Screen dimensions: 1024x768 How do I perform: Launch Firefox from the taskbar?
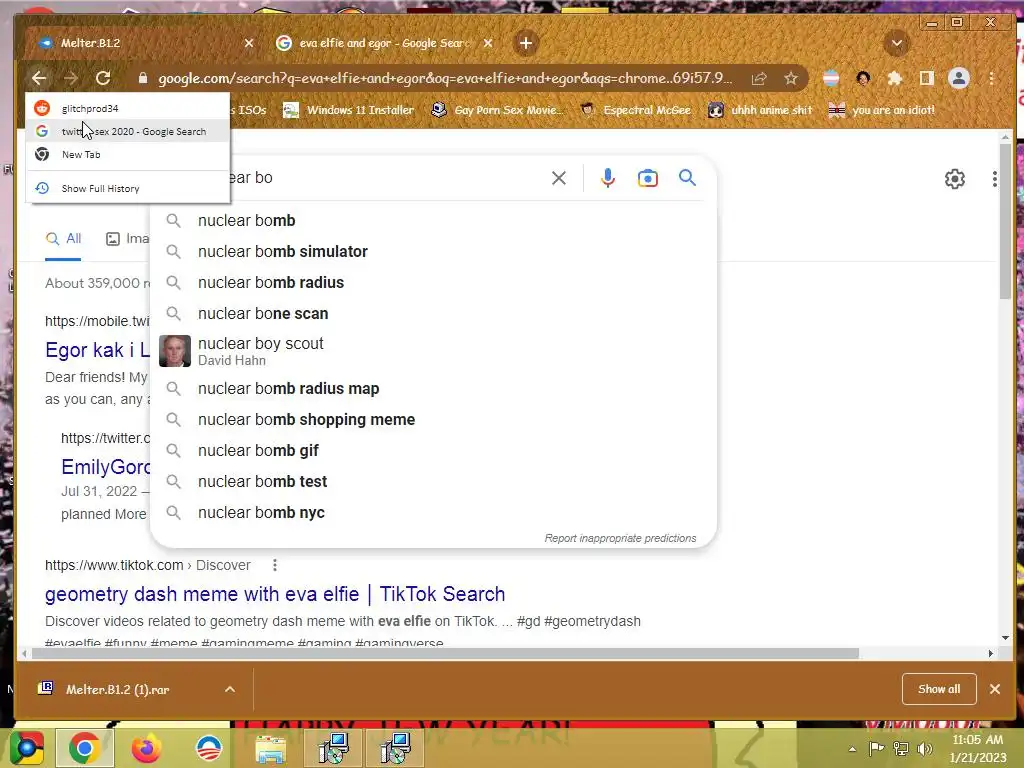[x=147, y=748]
